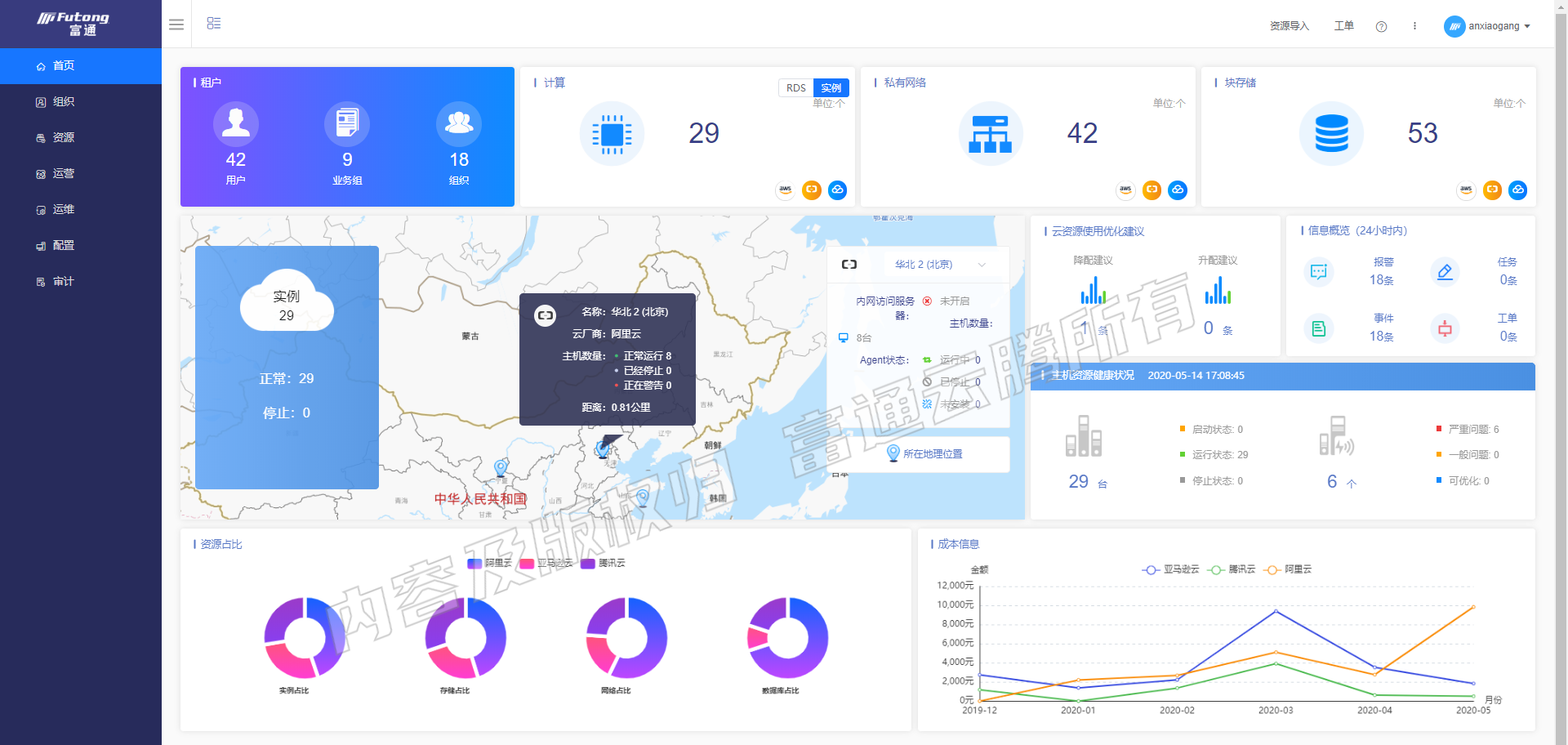
Task: Click the Futong 富通 logo
Action: point(73,24)
